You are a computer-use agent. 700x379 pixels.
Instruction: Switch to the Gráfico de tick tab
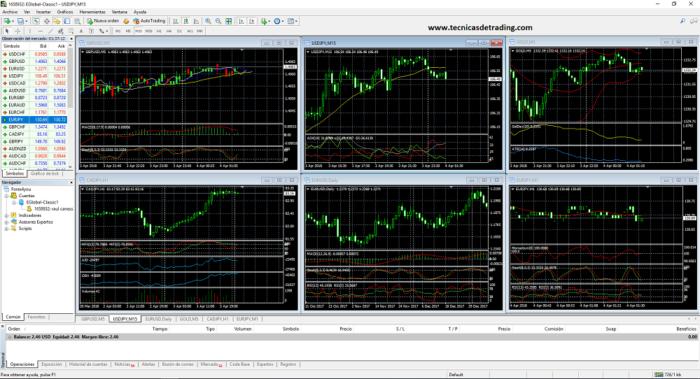(45, 174)
